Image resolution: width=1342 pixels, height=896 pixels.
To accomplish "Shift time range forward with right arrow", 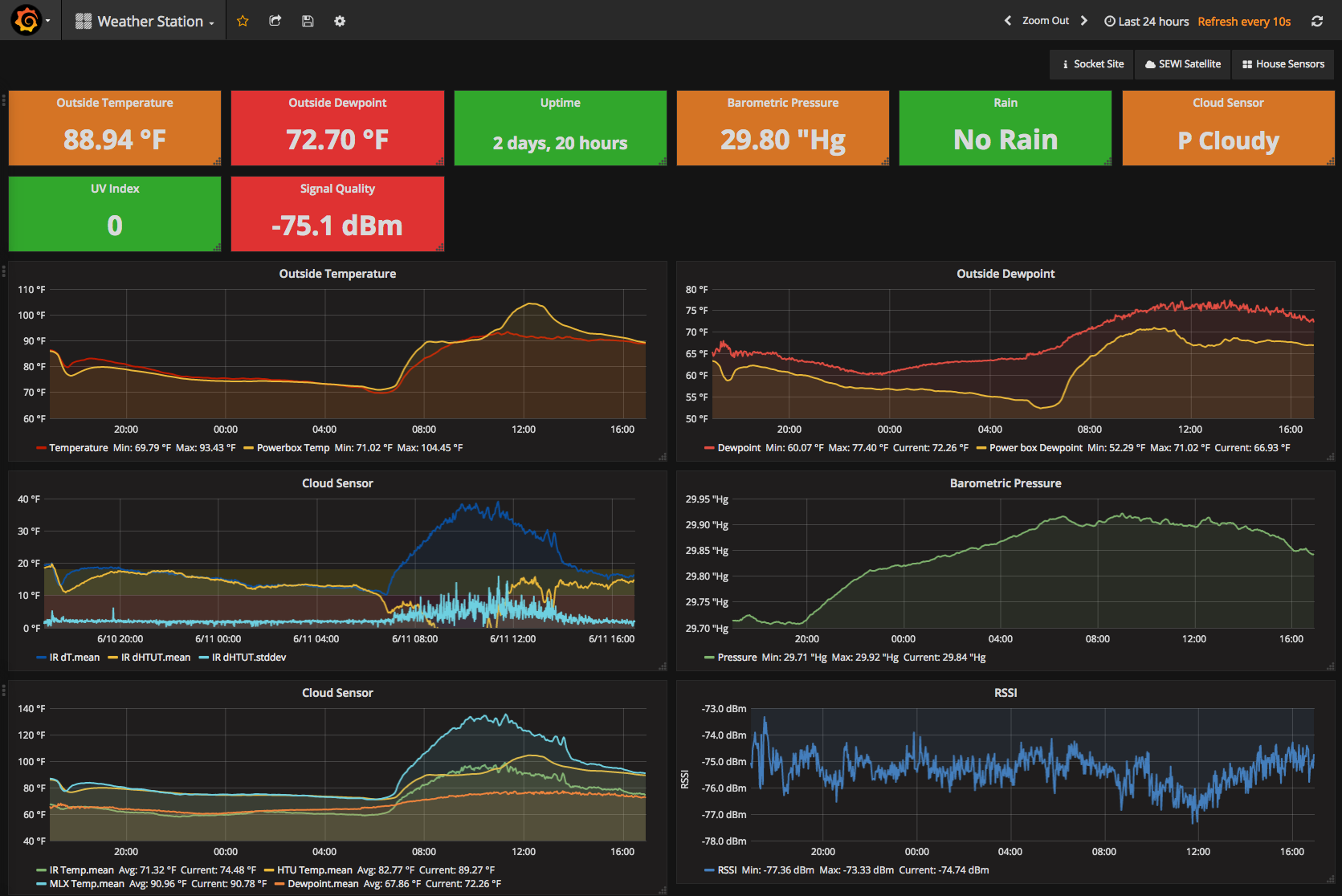I will pos(1084,21).
